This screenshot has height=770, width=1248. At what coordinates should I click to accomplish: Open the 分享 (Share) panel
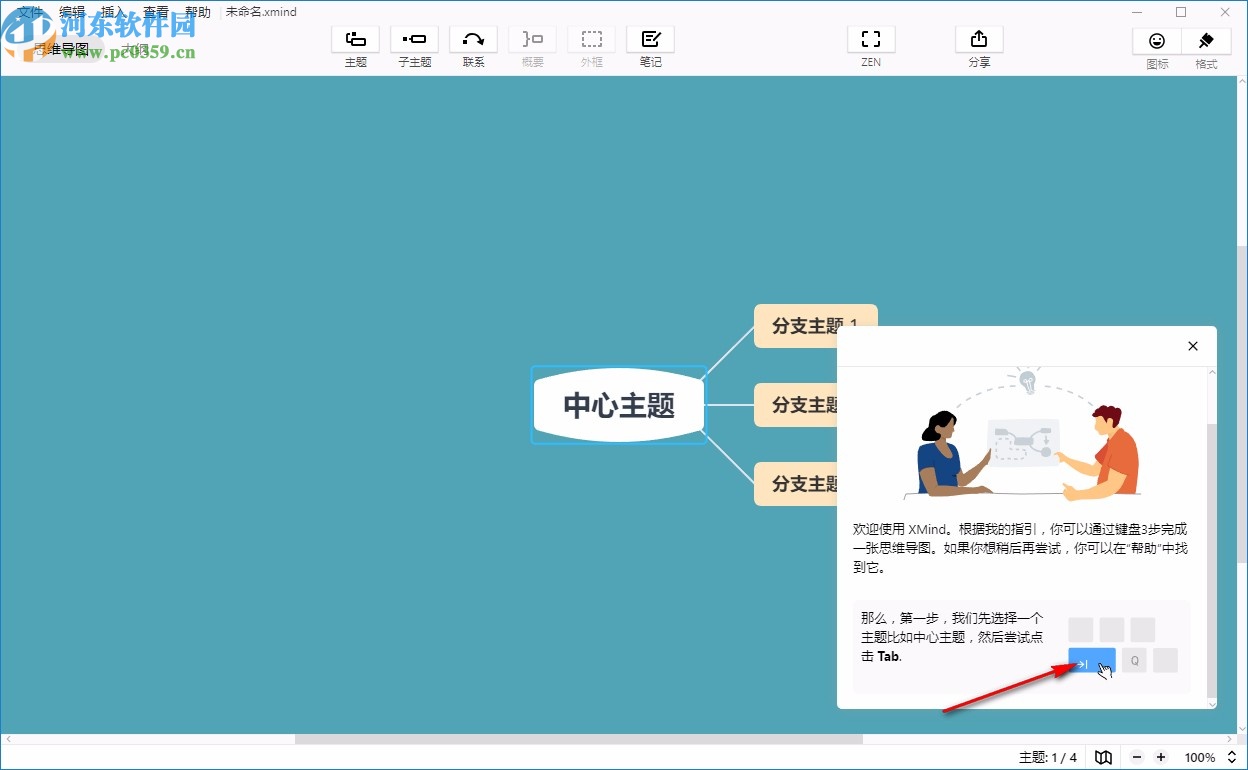coord(978,44)
